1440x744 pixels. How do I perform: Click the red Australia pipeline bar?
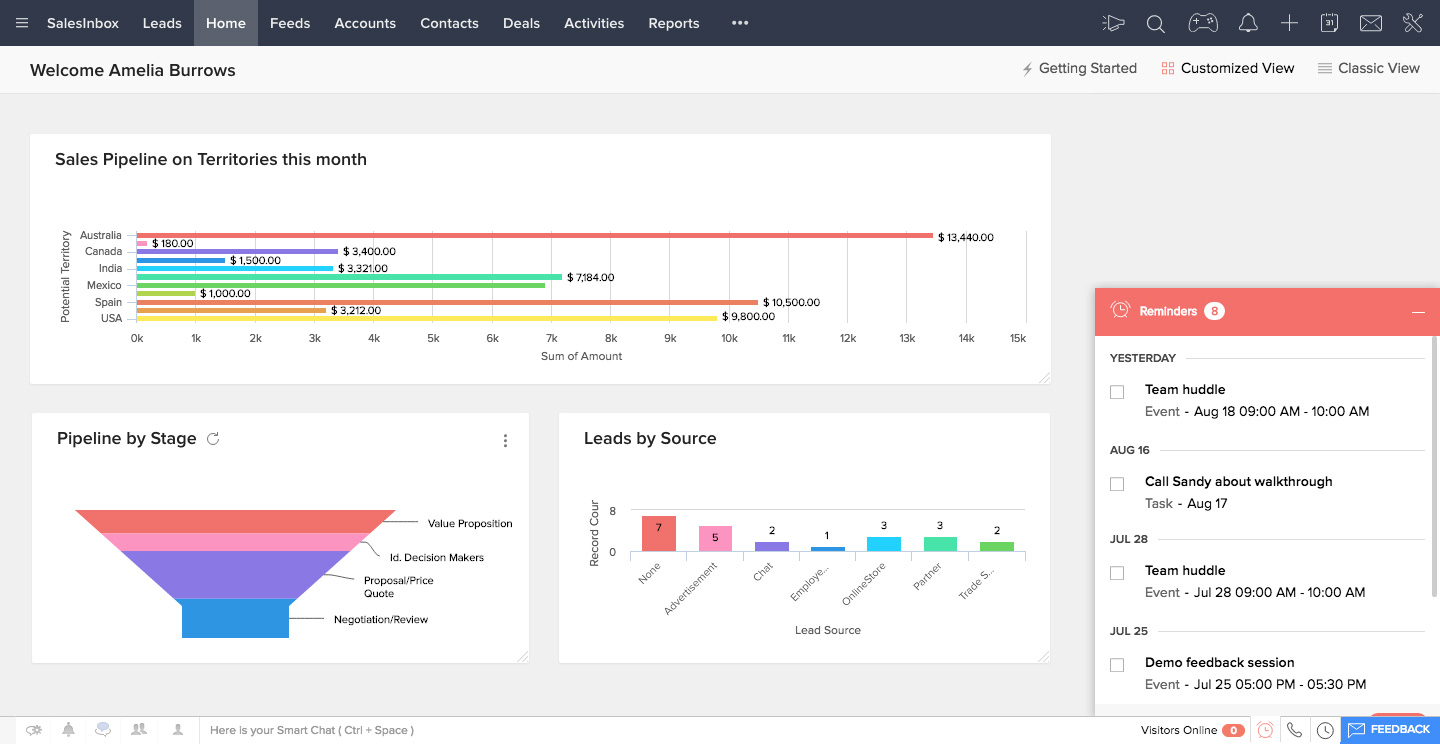(x=534, y=235)
